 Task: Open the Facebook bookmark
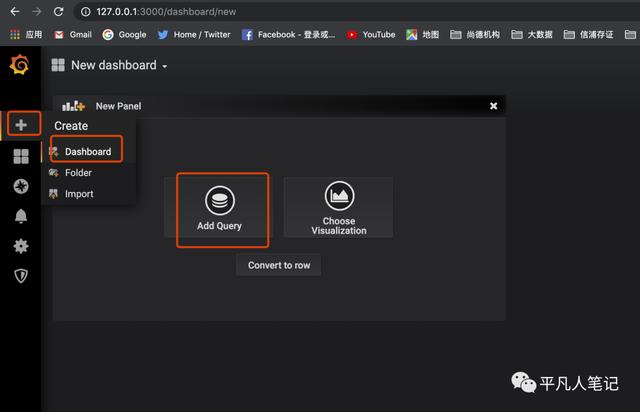288,35
